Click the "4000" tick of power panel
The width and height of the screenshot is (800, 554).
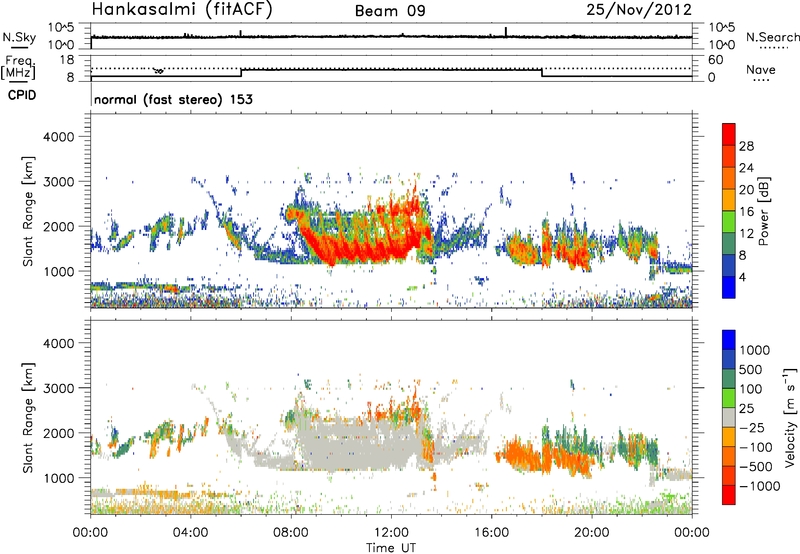[x=59, y=137]
